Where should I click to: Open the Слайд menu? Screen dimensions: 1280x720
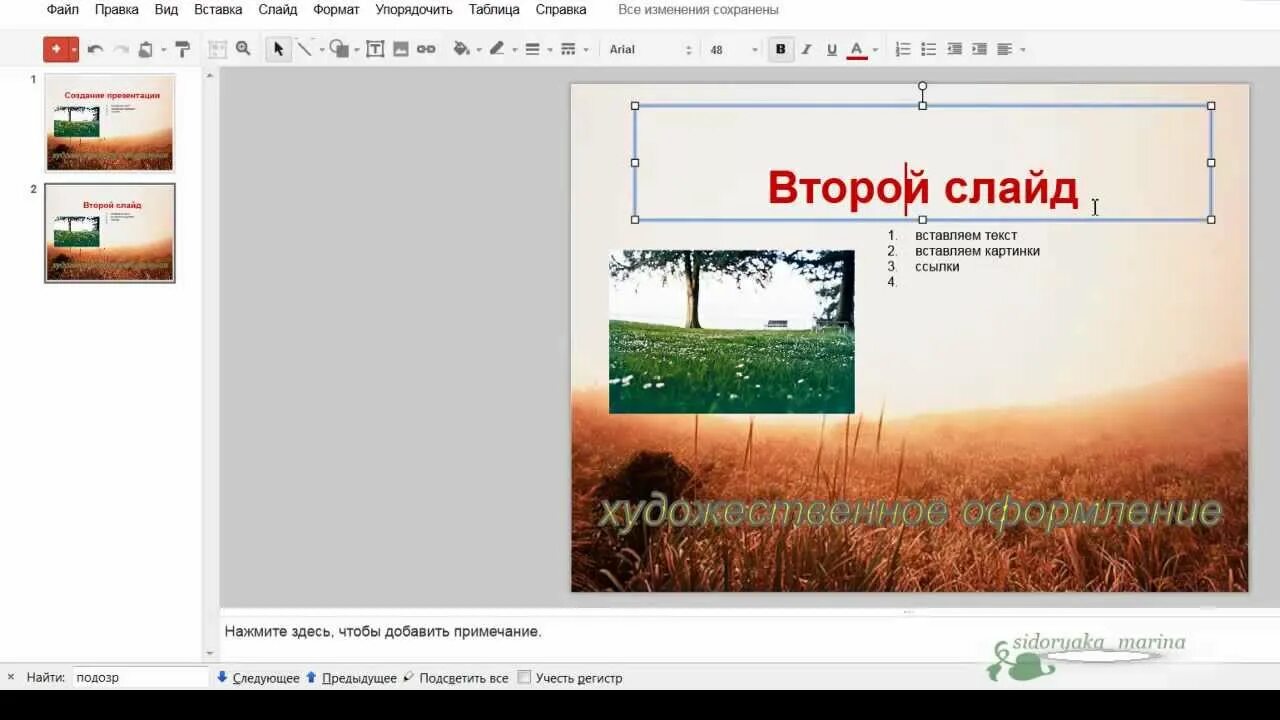(278, 9)
